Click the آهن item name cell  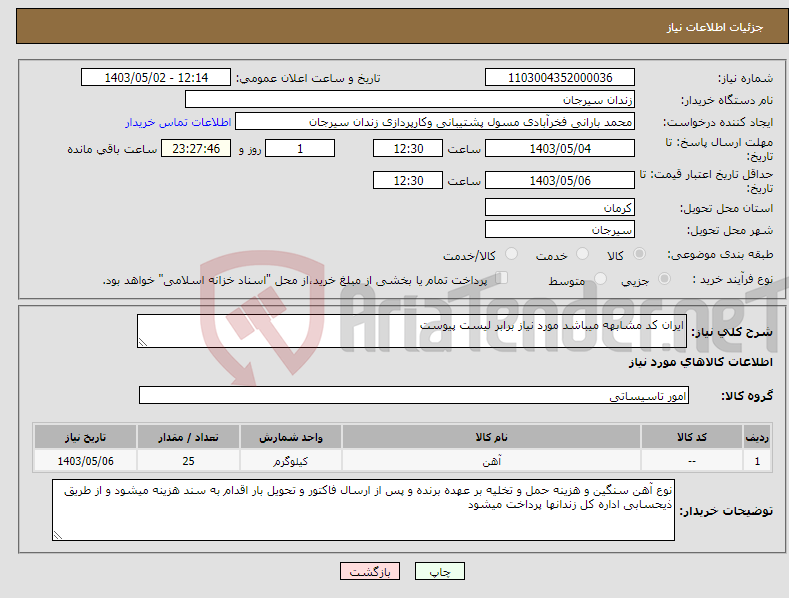click(491, 461)
